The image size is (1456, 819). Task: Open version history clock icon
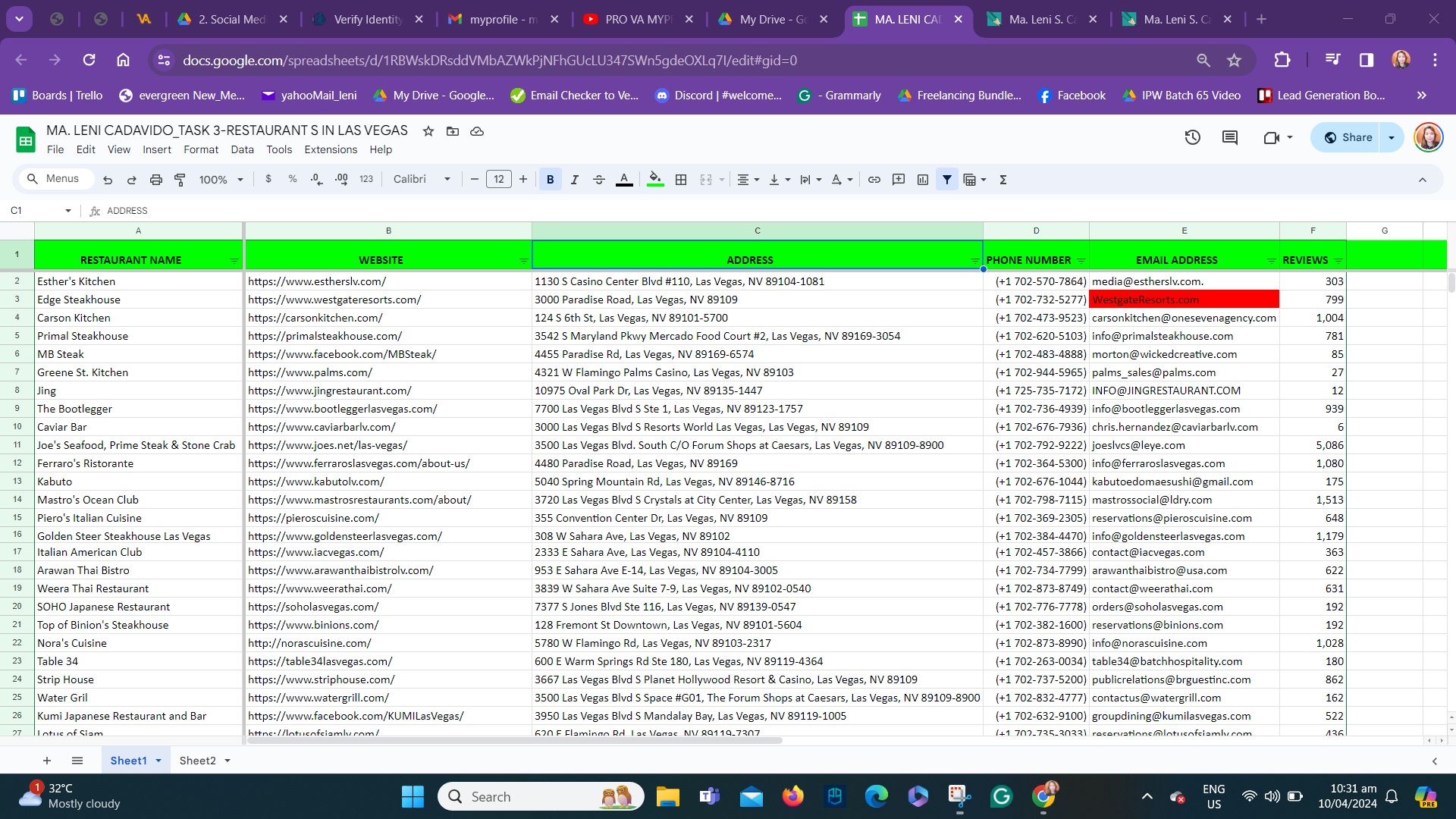point(1192,137)
